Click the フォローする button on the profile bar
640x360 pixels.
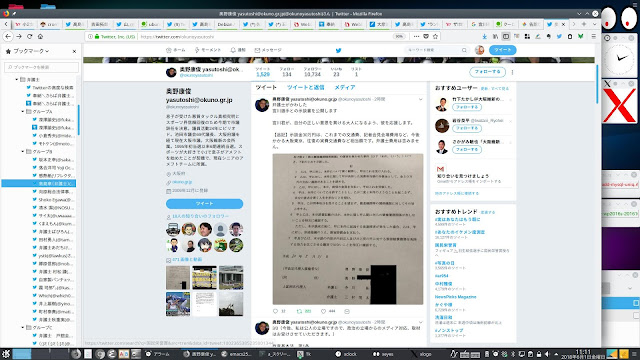487,72
